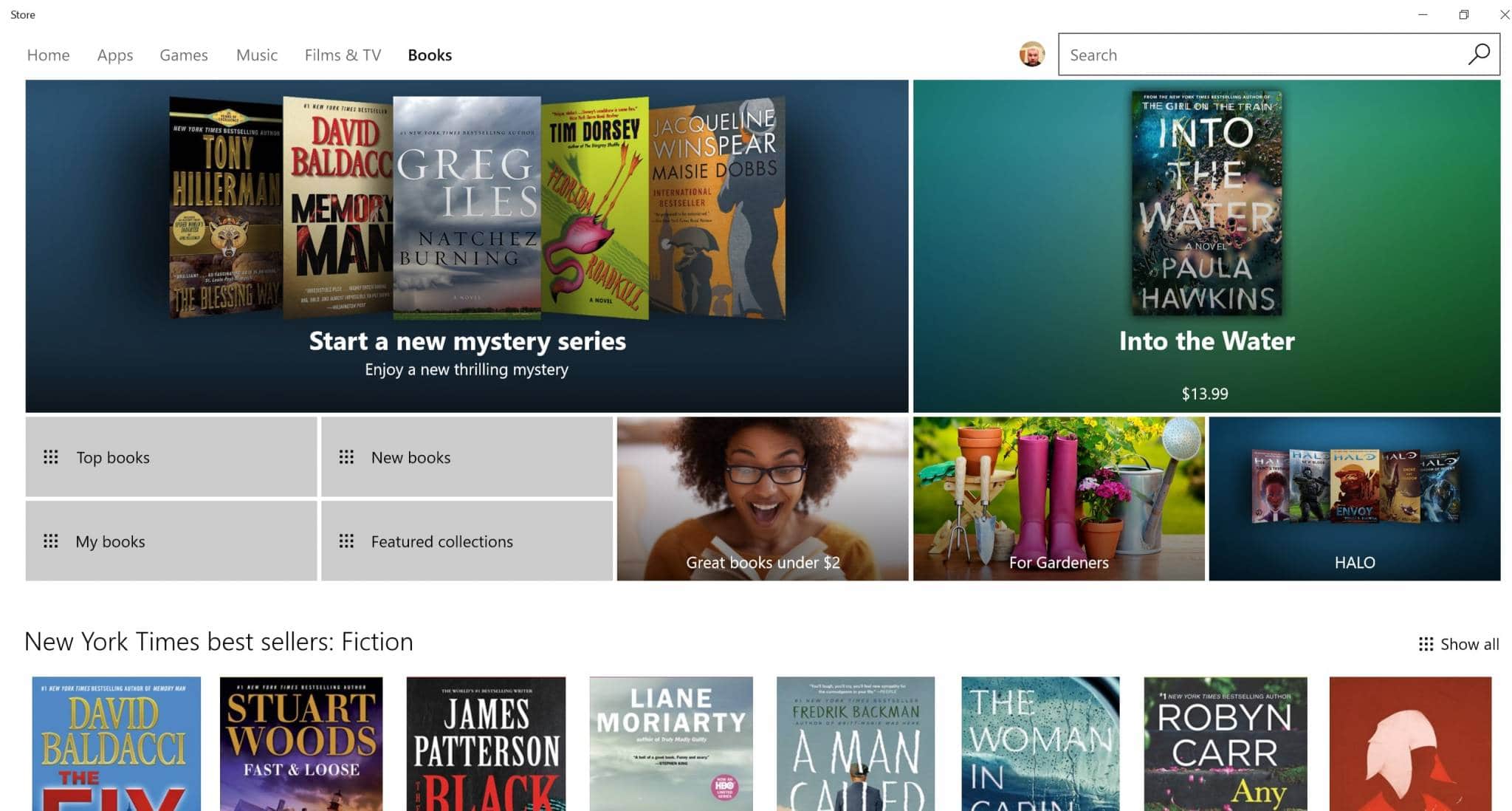
Task: Open the Great books under $2 tile
Action: (763, 499)
